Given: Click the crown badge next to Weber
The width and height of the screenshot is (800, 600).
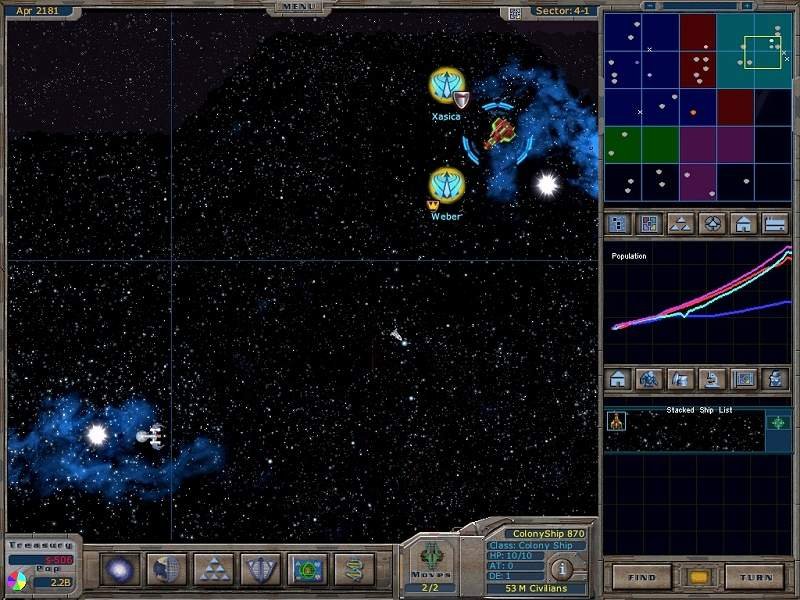Looking at the screenshot, I should [x=433, y=205].
